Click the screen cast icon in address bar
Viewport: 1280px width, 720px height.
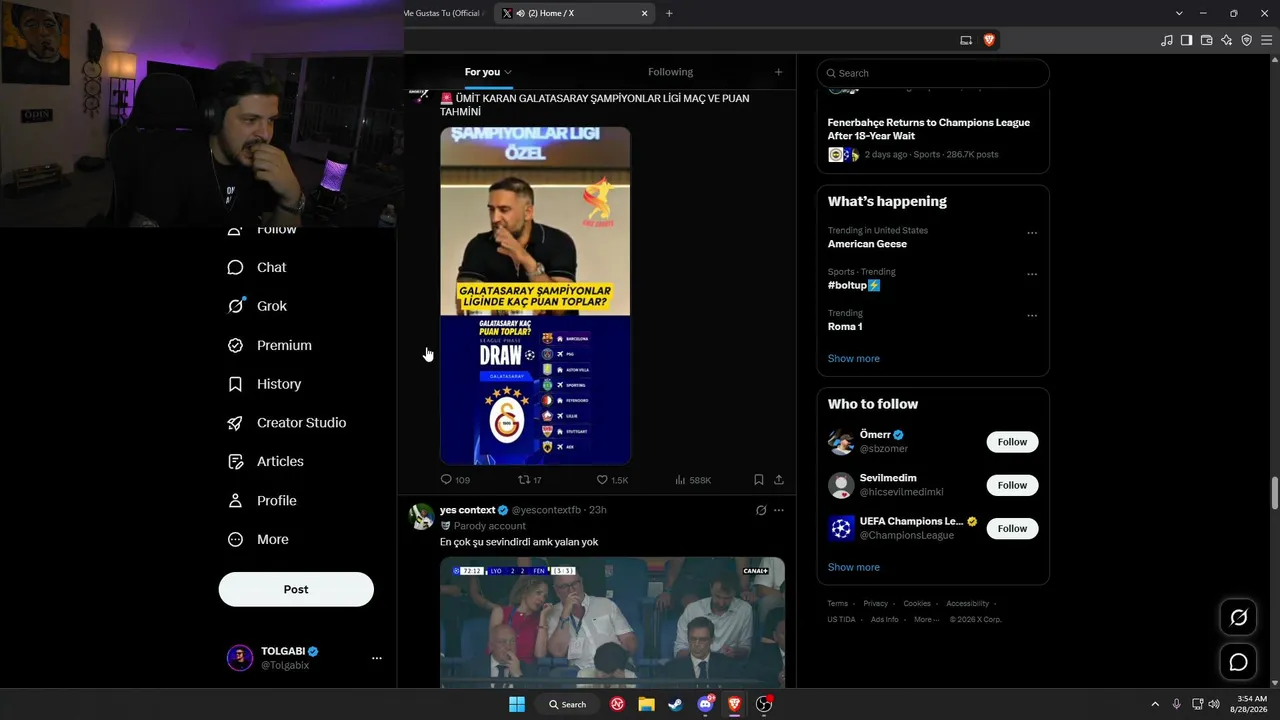tap(966, 40)
